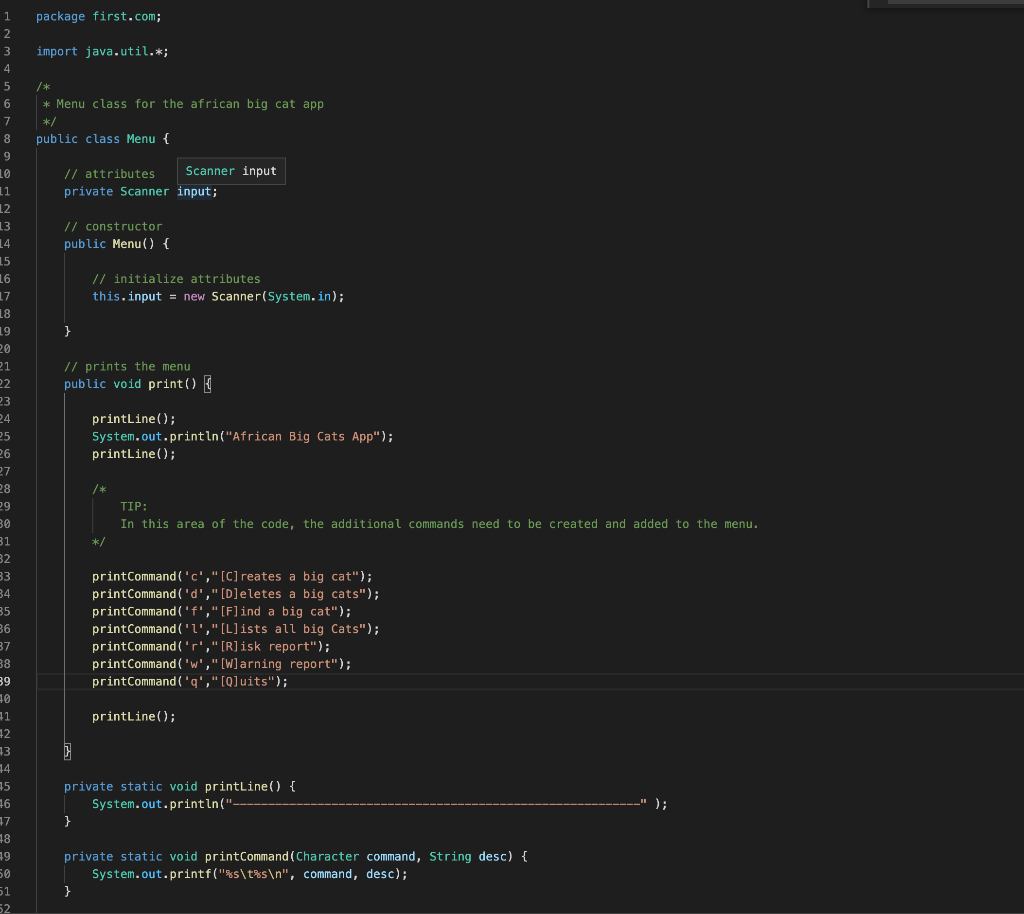Click the "// initialize attributes" comment

click(x=176, y=279)
